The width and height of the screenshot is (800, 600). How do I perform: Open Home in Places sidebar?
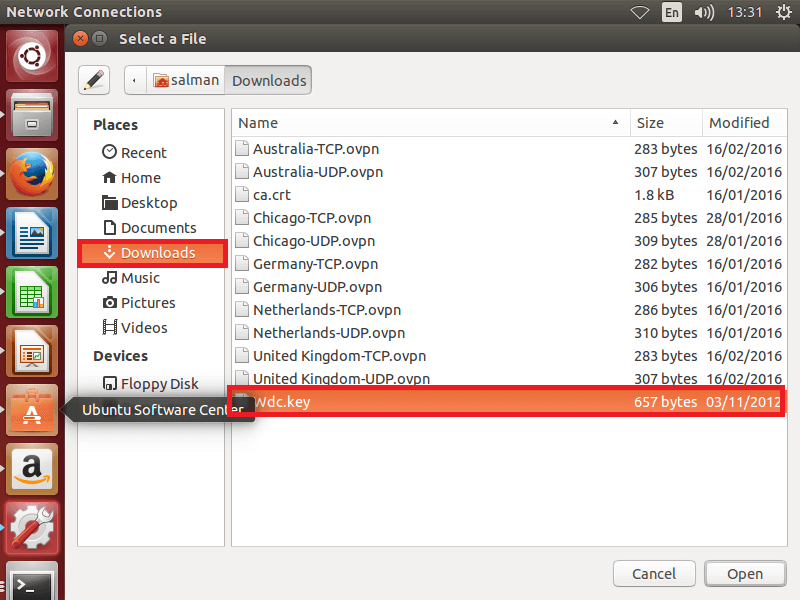(131, 178)
